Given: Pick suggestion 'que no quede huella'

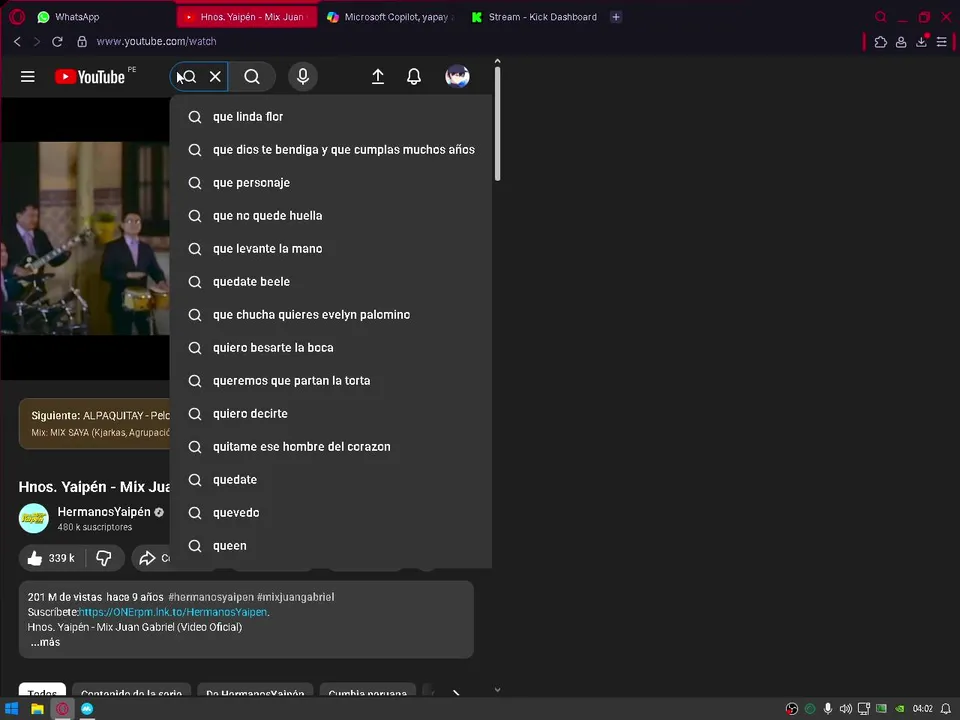Looking at the screenshot, I should click(331, 216).
